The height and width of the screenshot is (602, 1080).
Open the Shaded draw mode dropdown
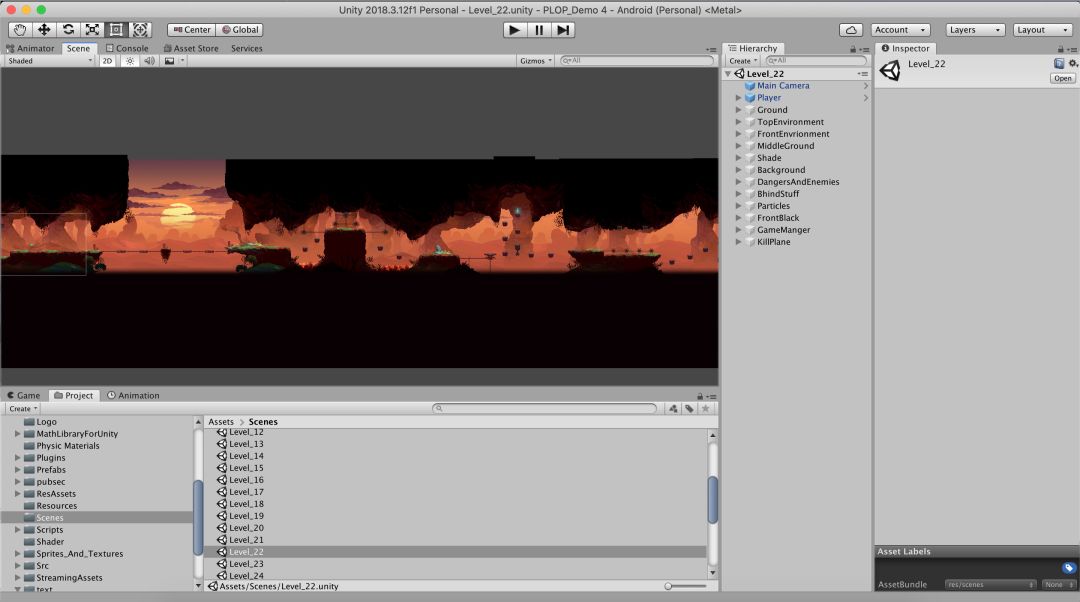tap(49, 61)
